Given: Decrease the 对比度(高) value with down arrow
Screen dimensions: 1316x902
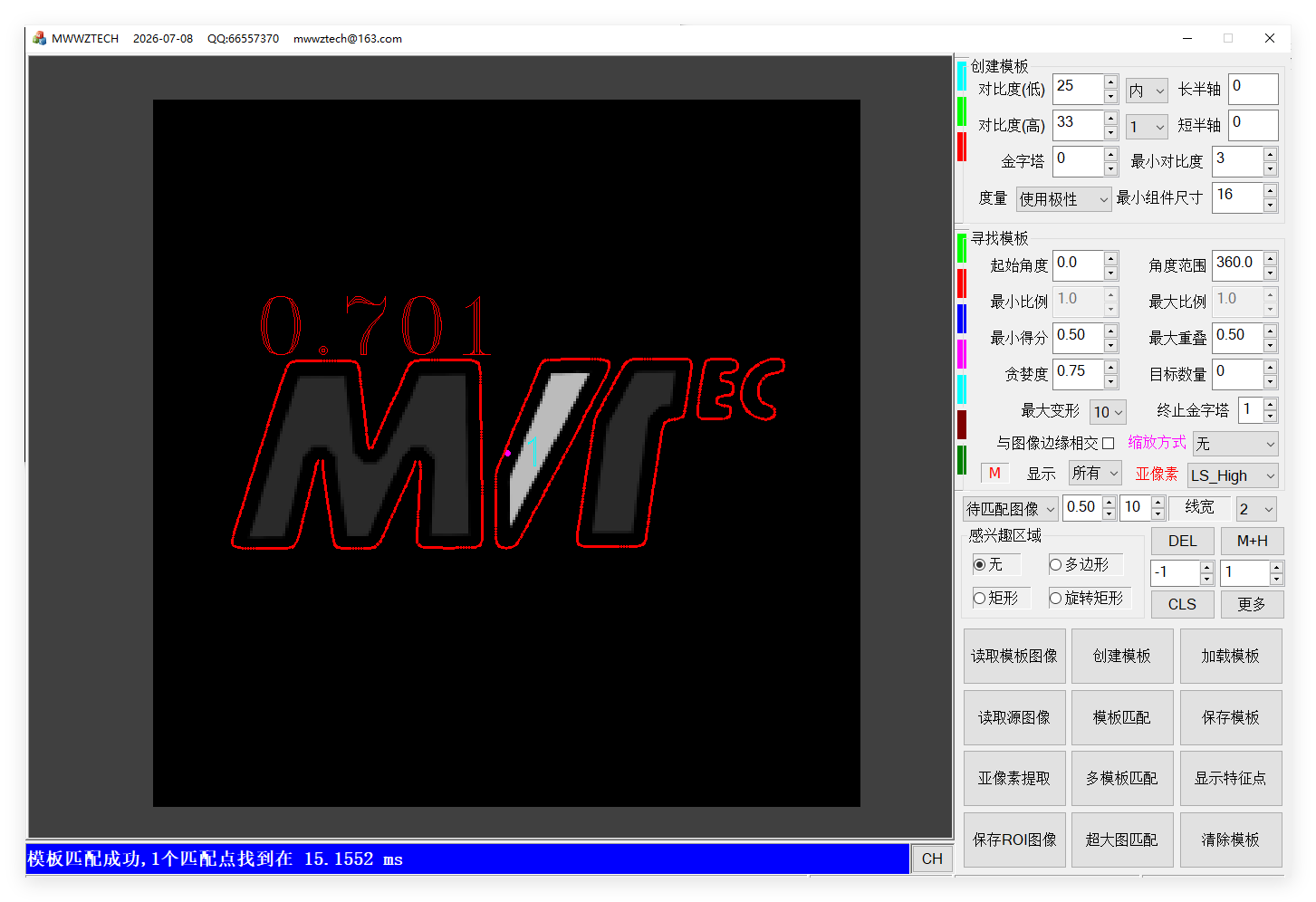Looking at the screenshot, I should pos(1110,132).
